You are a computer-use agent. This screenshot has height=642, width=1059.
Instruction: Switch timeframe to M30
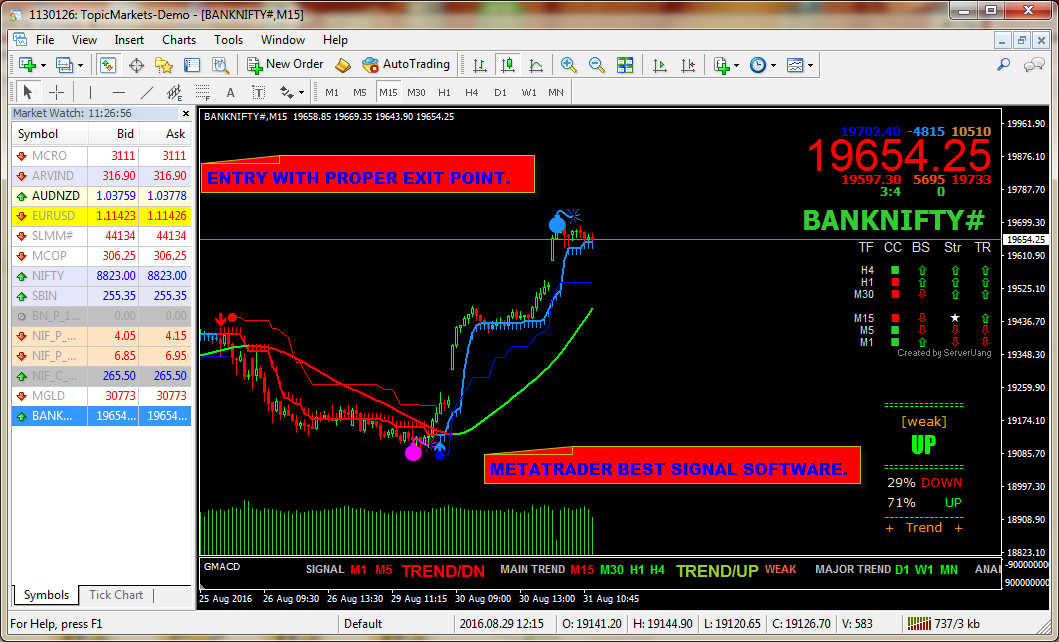click(416, 92)
